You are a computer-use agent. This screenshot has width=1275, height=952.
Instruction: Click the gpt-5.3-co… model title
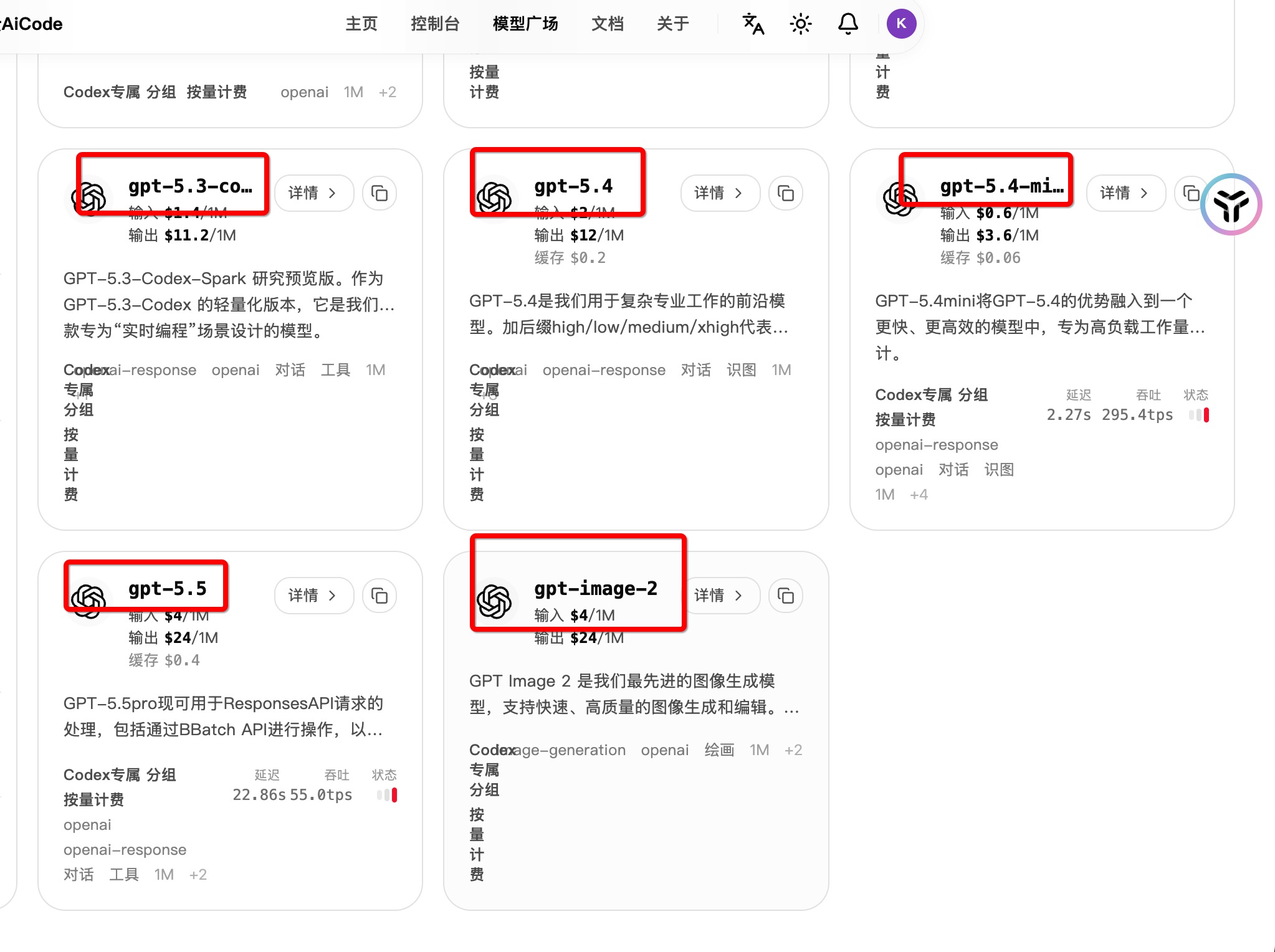coord(191,186)
